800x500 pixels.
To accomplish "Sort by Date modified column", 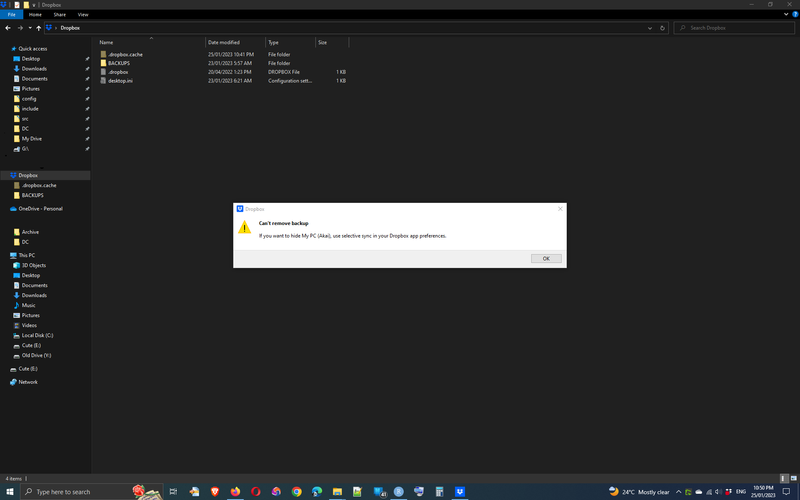I will coord(223,43).
